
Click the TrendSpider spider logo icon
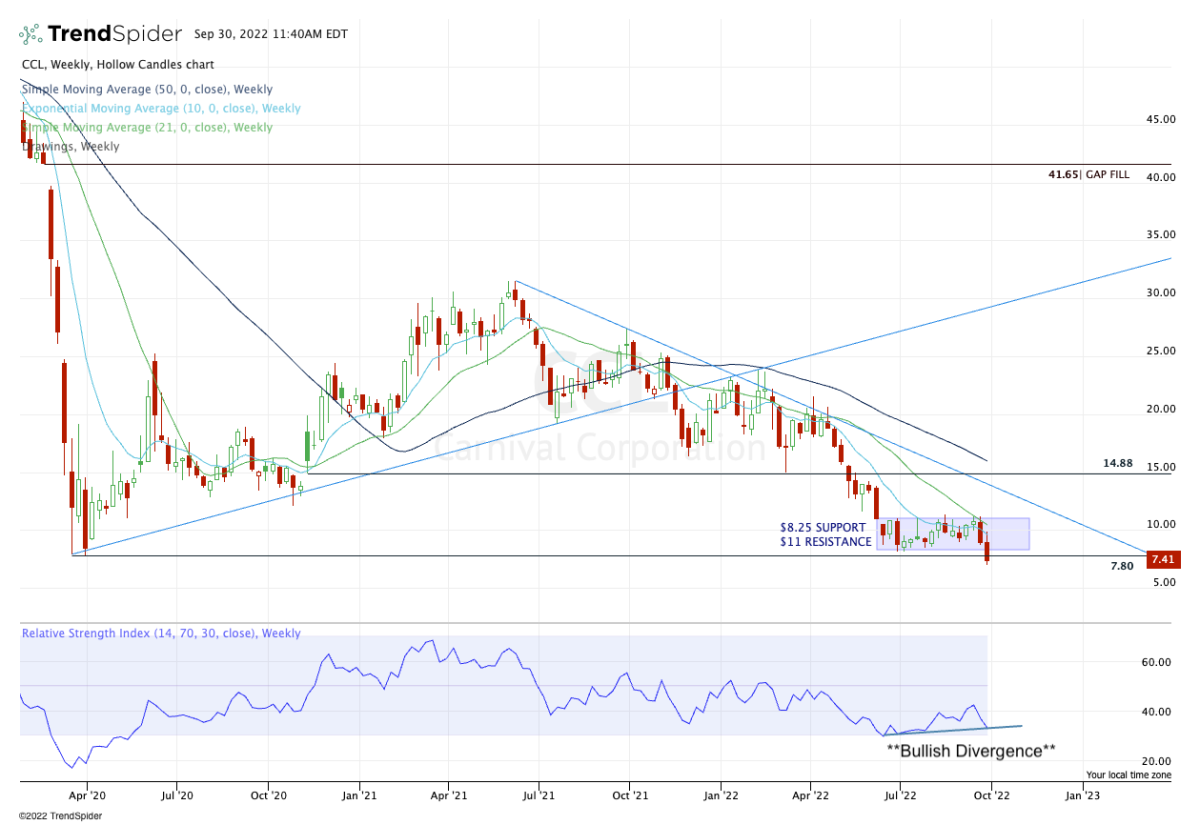pyautogui.click(x=32, y=35)
